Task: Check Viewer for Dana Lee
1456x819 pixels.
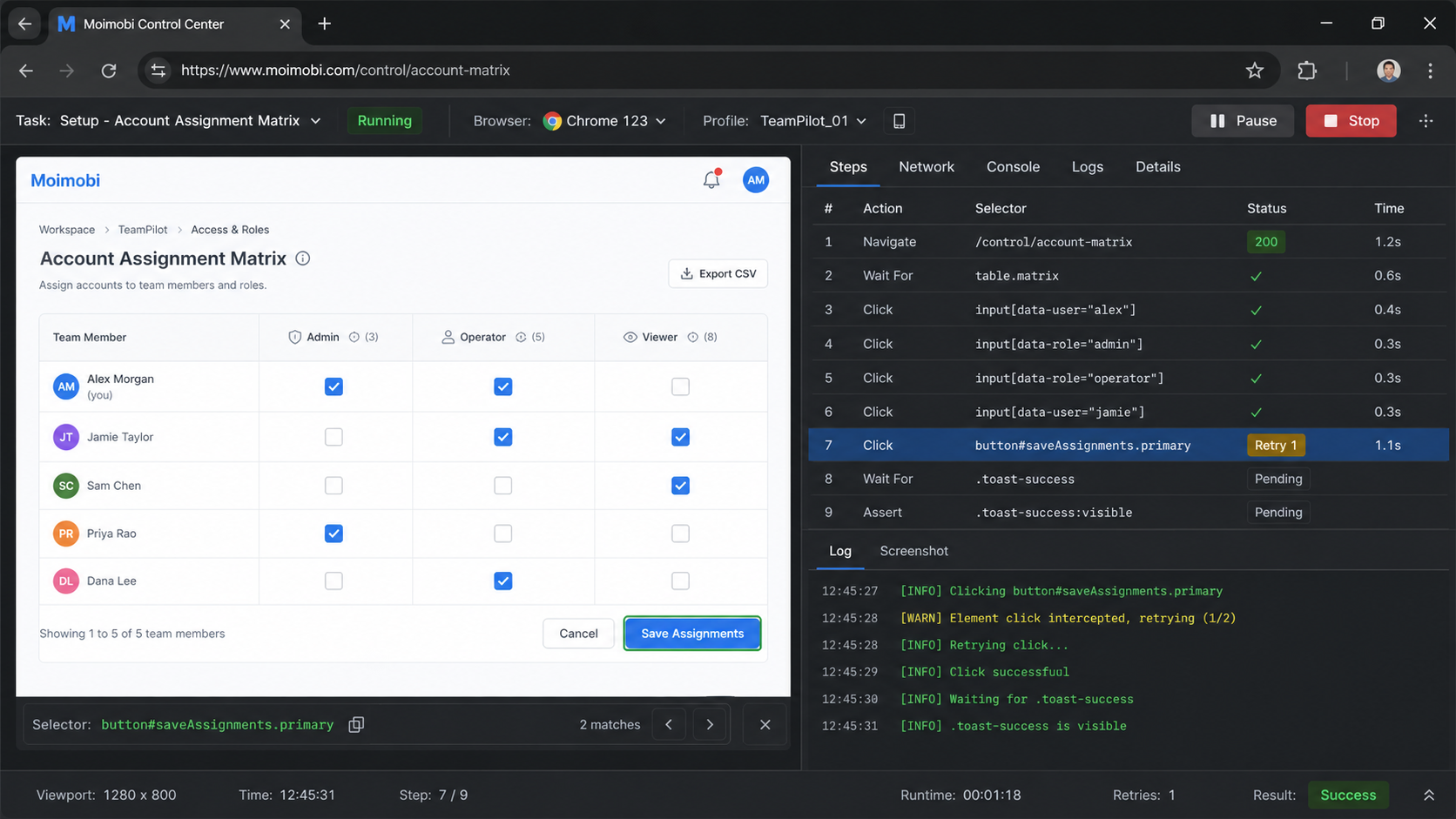Action: 680,581
